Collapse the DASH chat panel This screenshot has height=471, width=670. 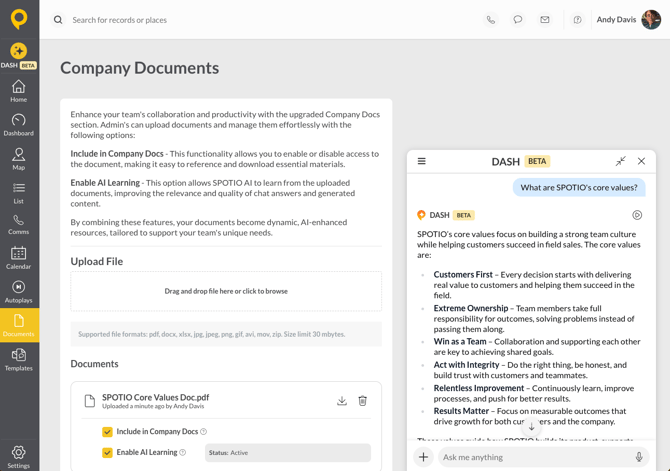[620, 161]
